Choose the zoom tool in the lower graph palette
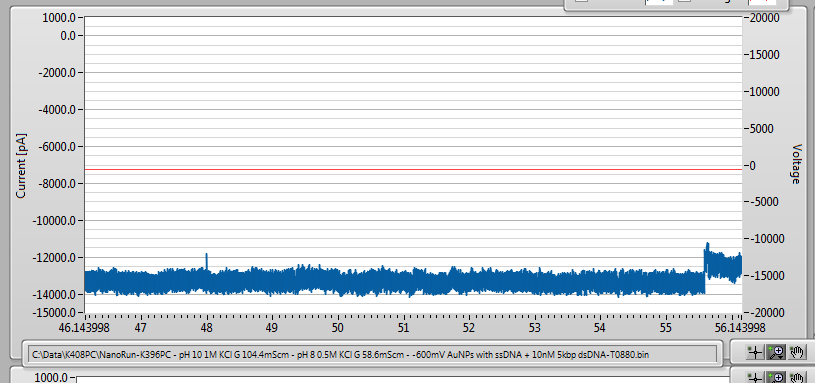 776,378
